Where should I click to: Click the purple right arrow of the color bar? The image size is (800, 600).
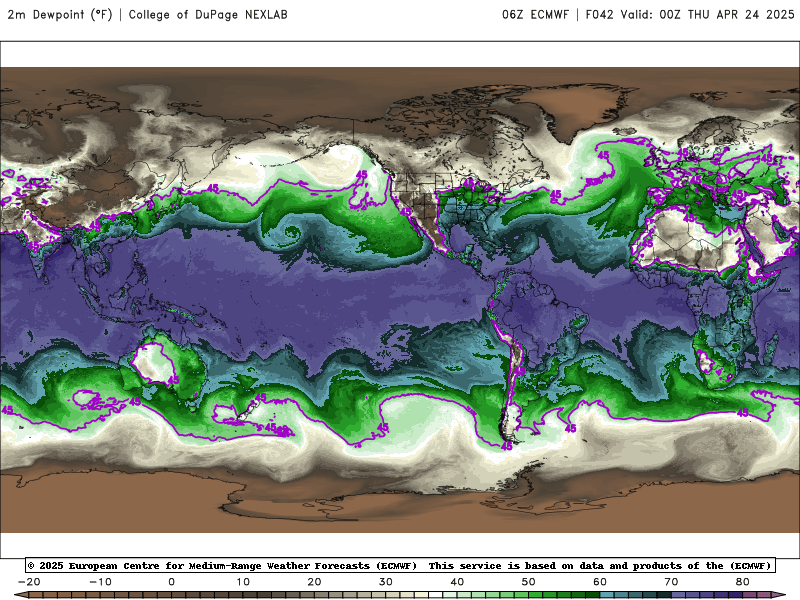point(780,595)
